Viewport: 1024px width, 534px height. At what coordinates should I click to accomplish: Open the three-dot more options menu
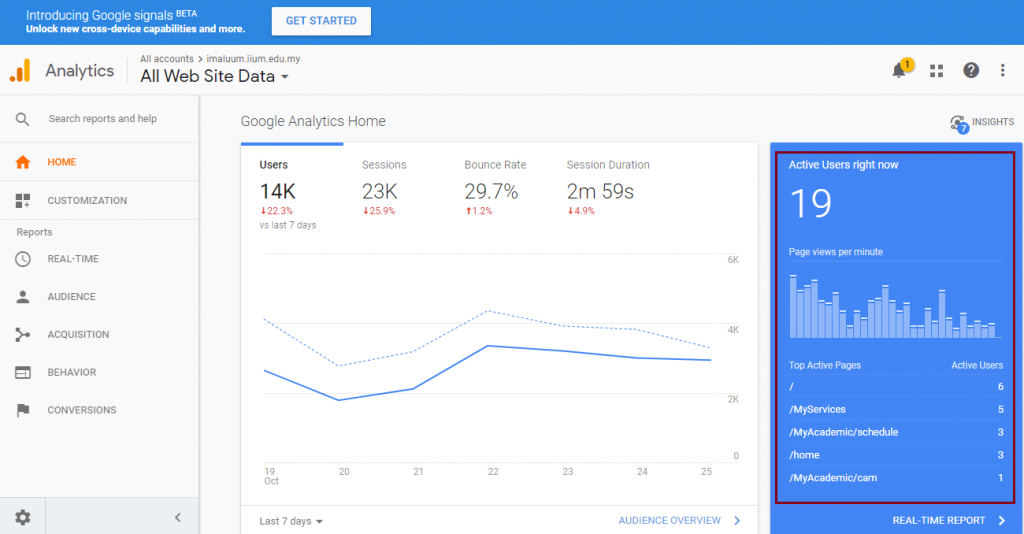[1002, 71]
